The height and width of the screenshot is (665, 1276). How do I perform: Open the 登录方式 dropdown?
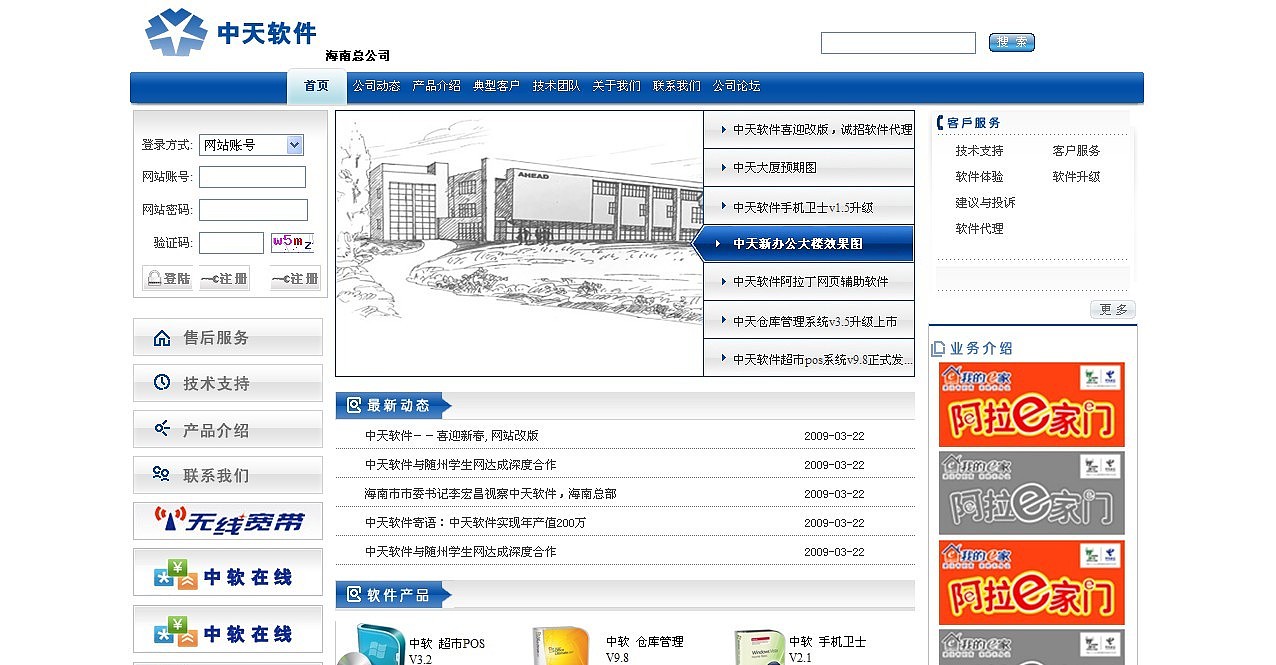[x=293, y=144]
